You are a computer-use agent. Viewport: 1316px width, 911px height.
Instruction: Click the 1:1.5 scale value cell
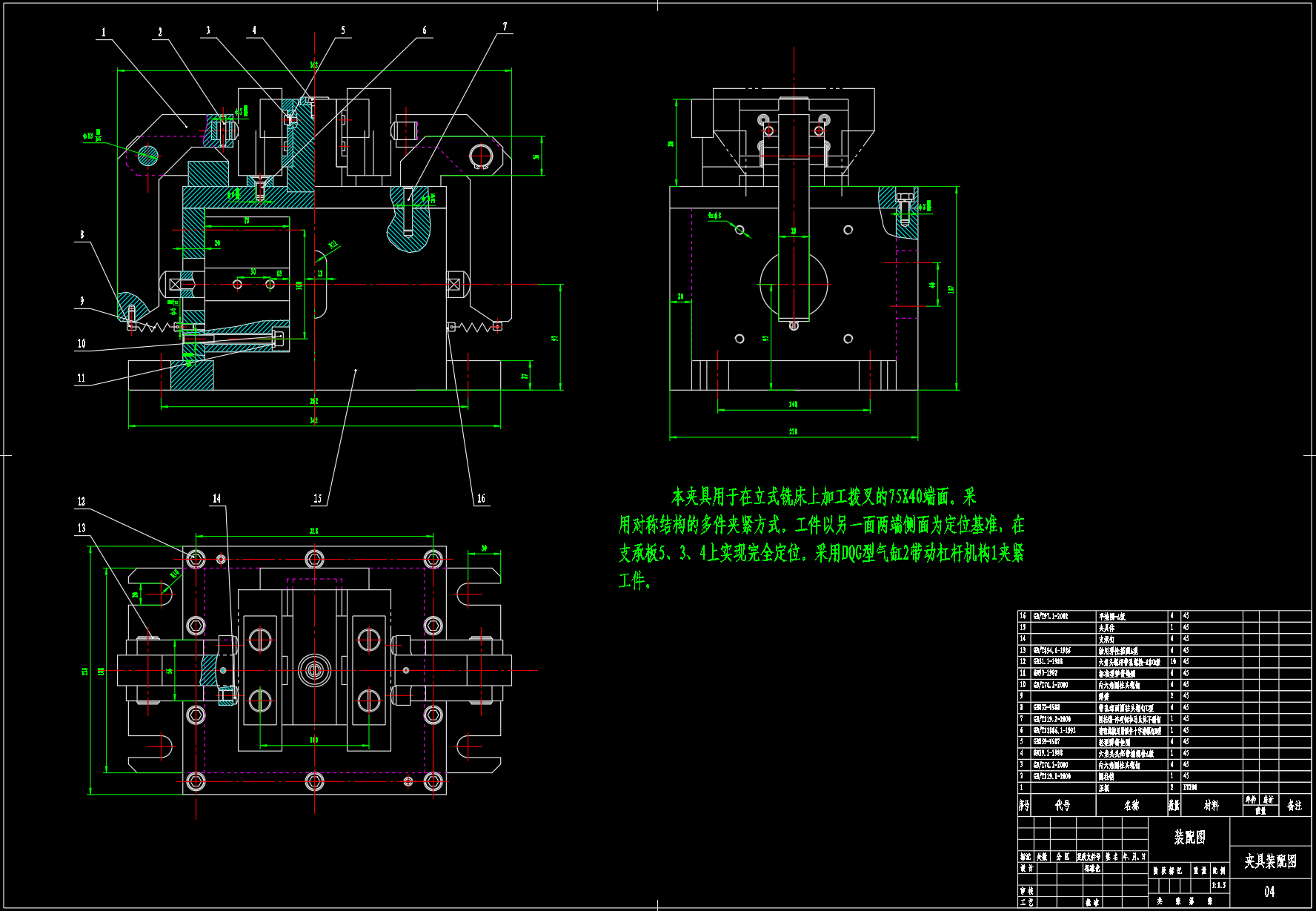[1219, 885]
